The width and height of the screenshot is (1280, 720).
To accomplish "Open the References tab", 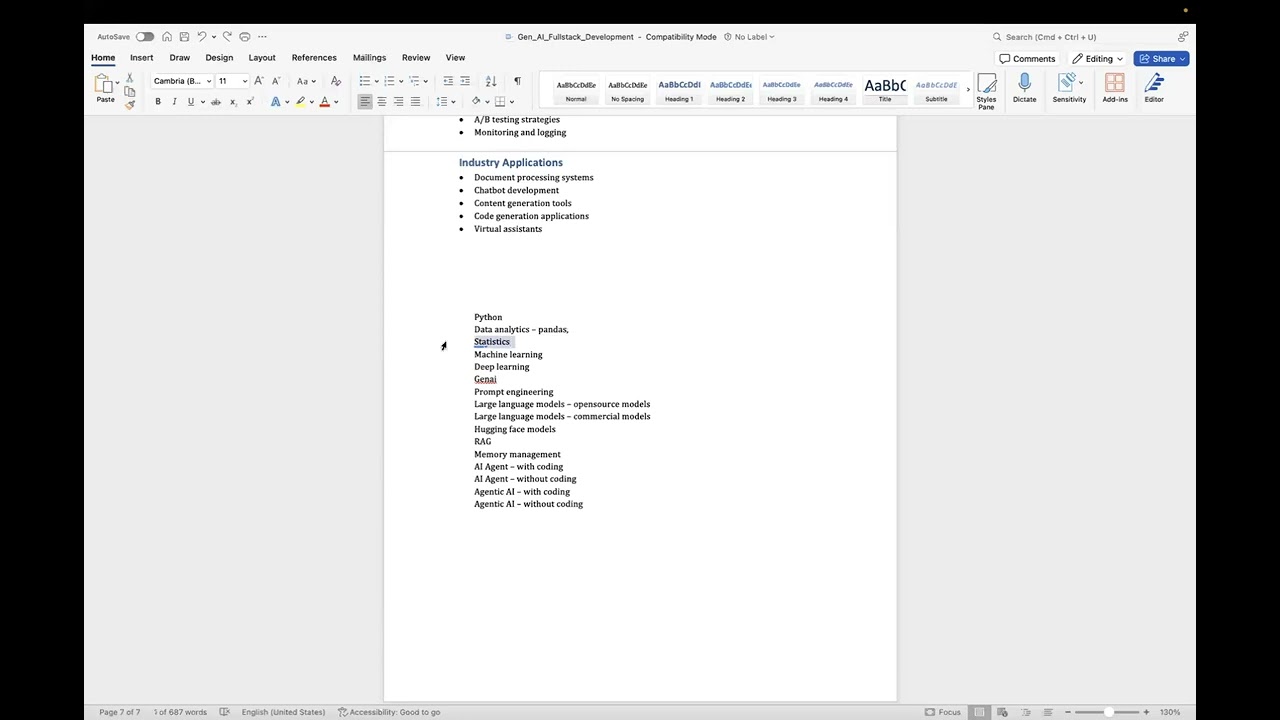I will (314, 58).
